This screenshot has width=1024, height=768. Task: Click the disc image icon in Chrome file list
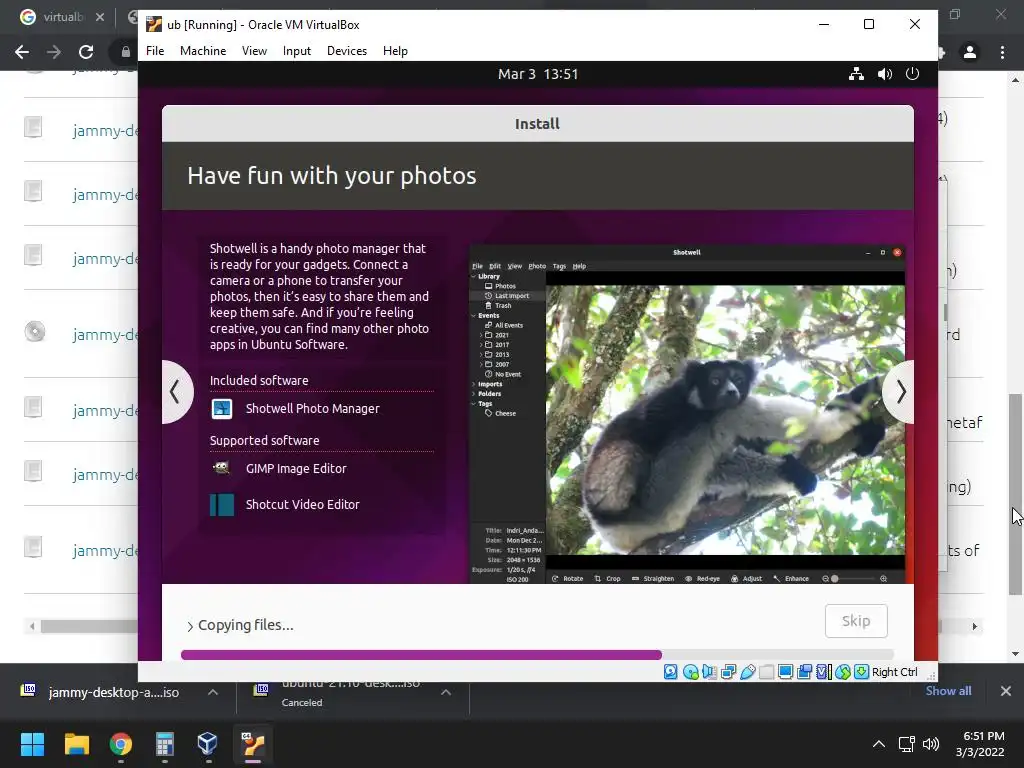coord(35,332)
